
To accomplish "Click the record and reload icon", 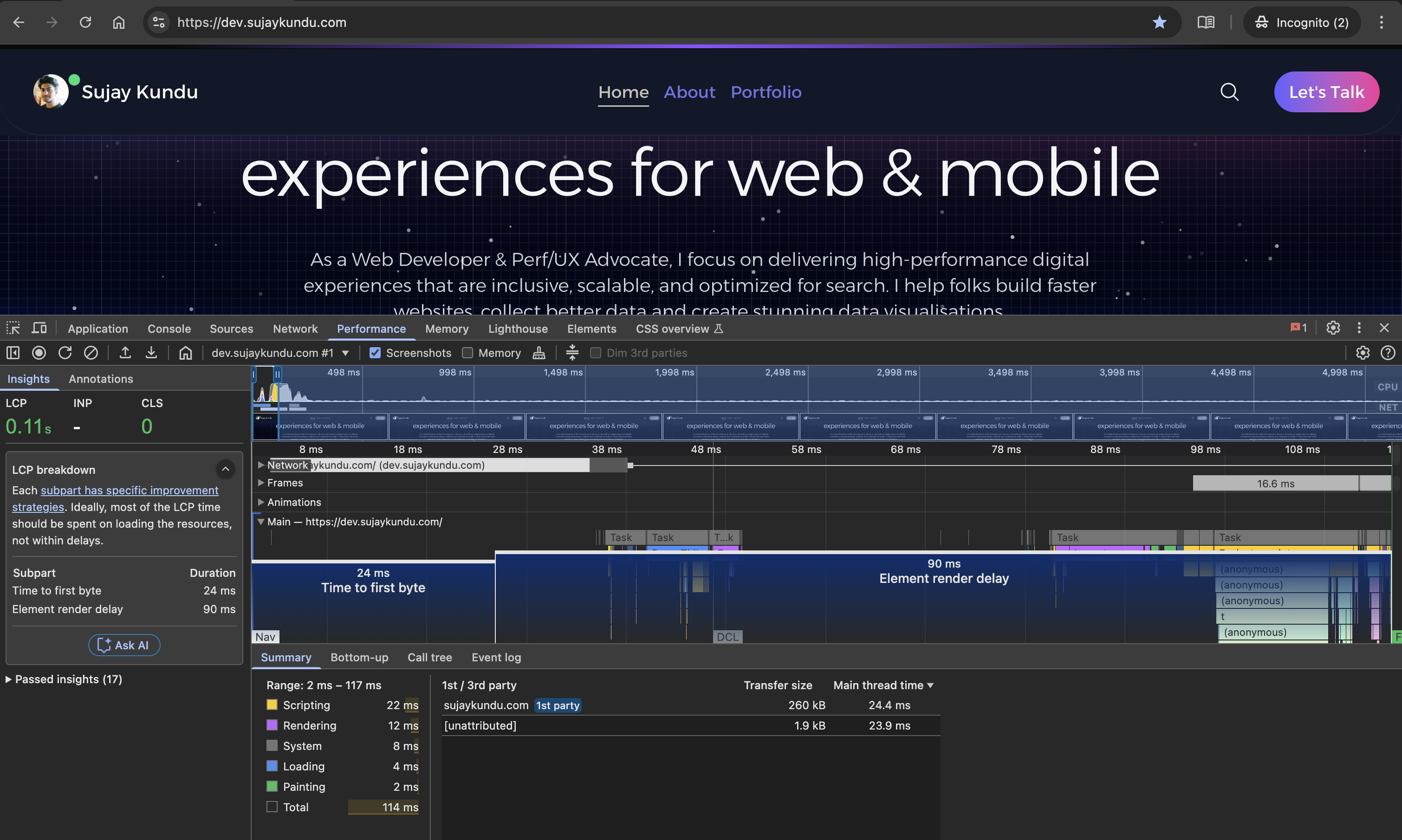I will 65,353.
